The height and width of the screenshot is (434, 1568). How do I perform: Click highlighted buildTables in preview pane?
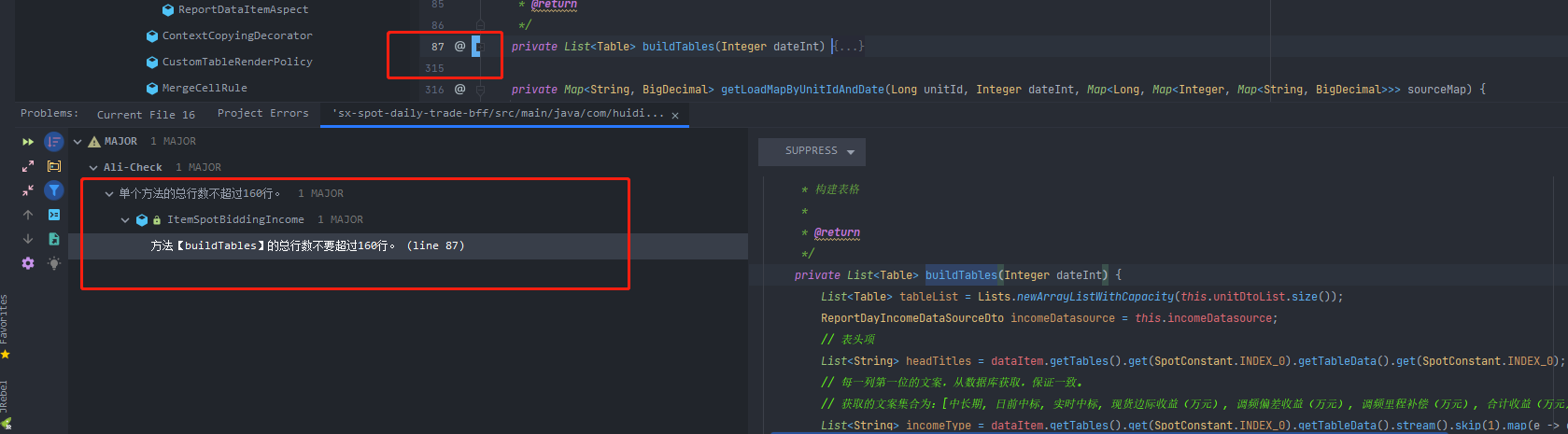(961, 275)
